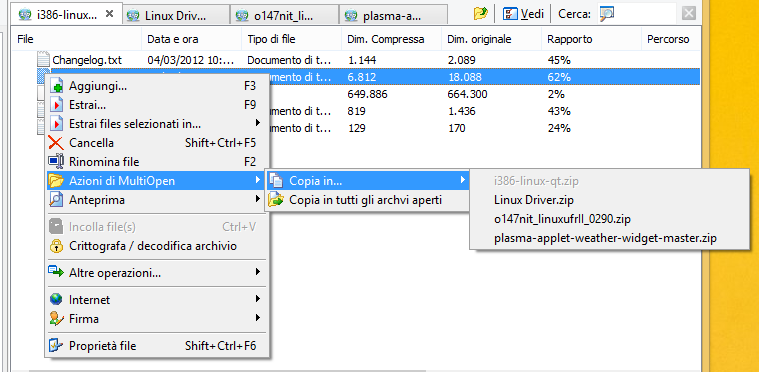
Task: Expand the Altre operazioni submenu arrow
Action: point(258,272)
